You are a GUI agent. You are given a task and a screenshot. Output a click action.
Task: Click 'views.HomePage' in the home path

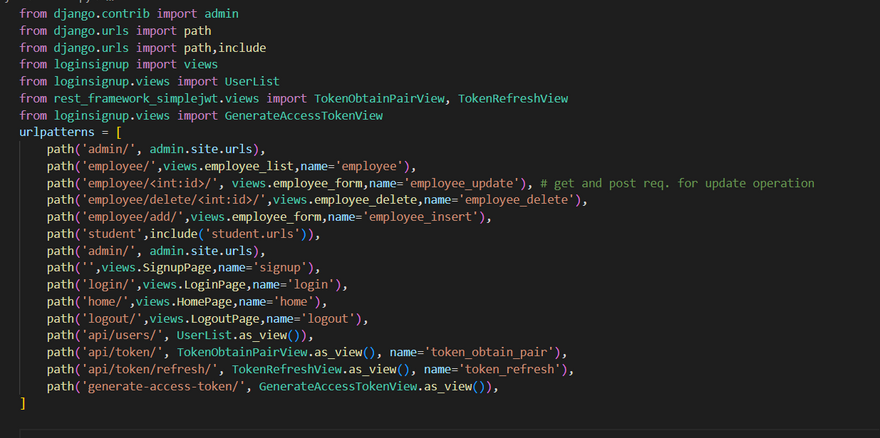coord(184,302)
